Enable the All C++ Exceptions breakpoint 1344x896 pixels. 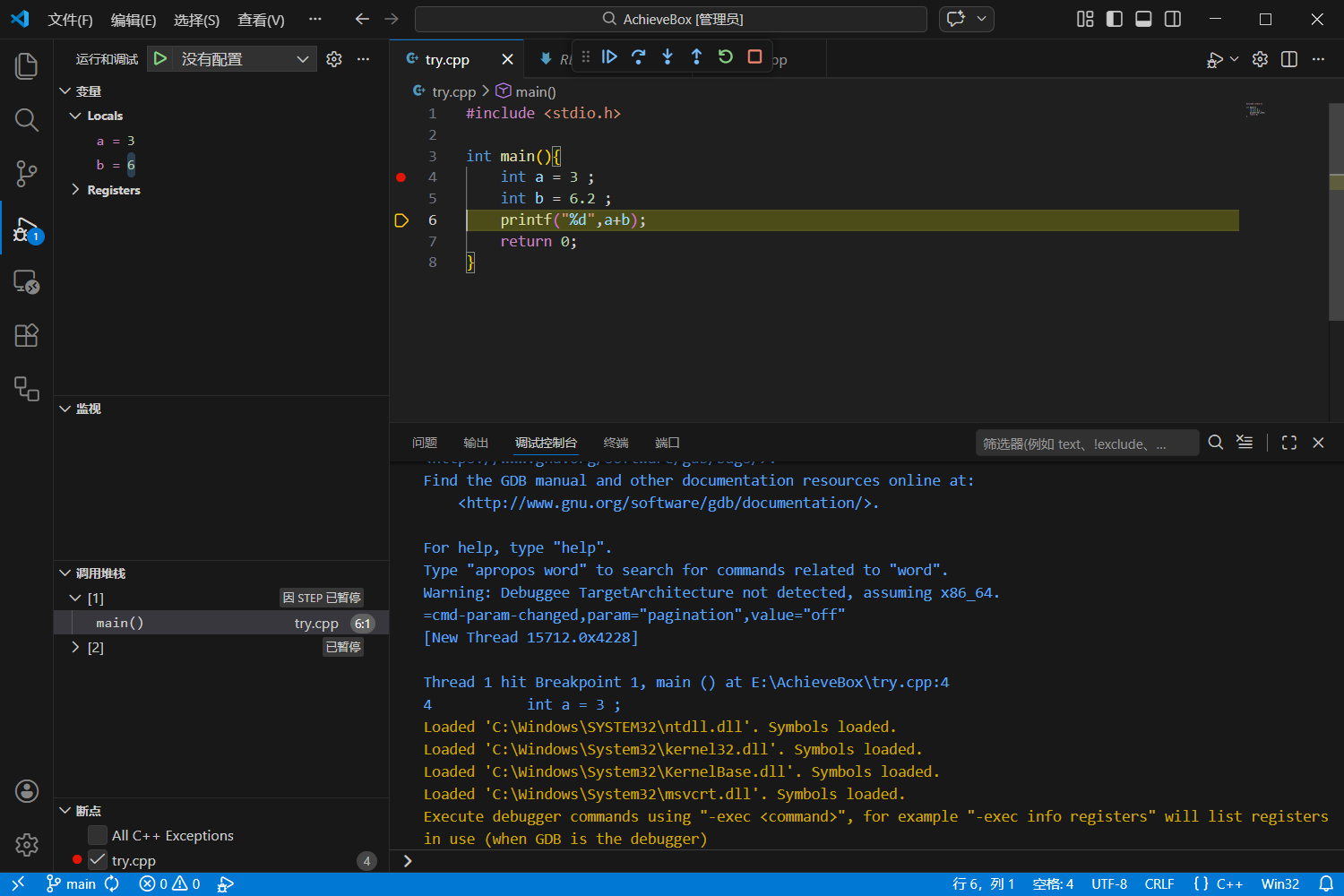pyautogui.click(x=98, y=835)
